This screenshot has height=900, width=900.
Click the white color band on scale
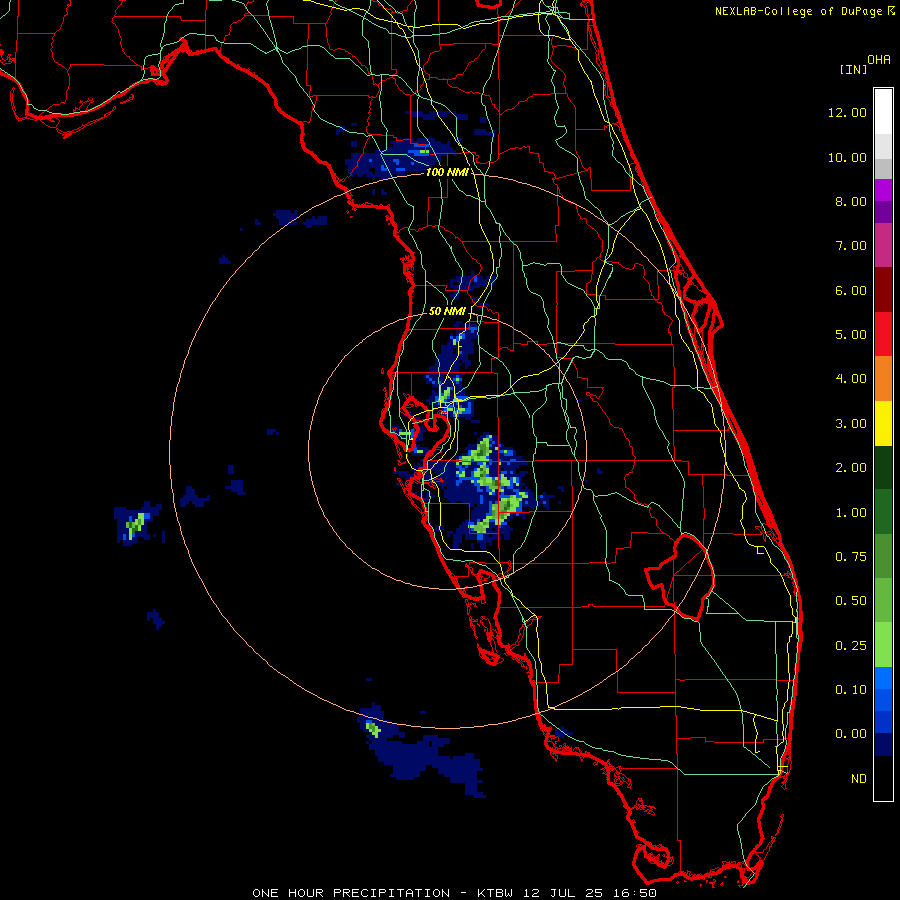tap(883, 111)
